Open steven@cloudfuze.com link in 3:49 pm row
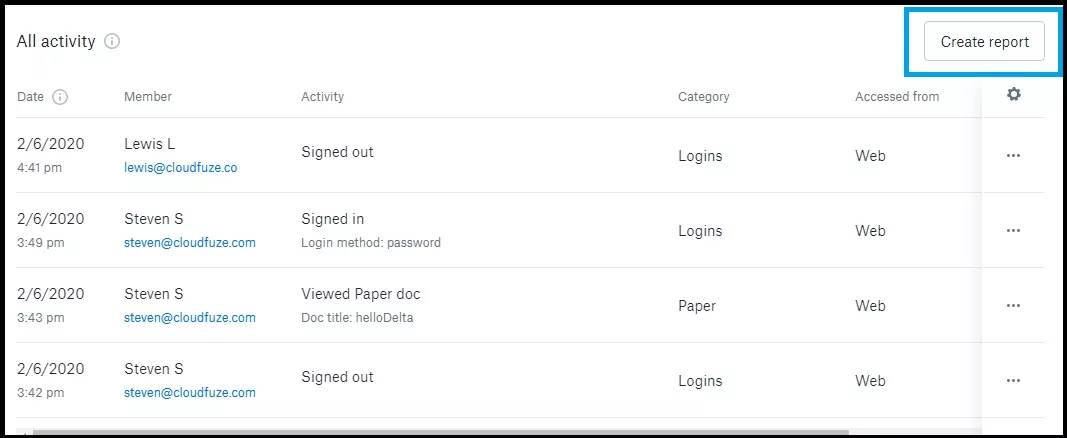Image resolution: width=1067 pixels, height=438 pixels. (190, 242)
